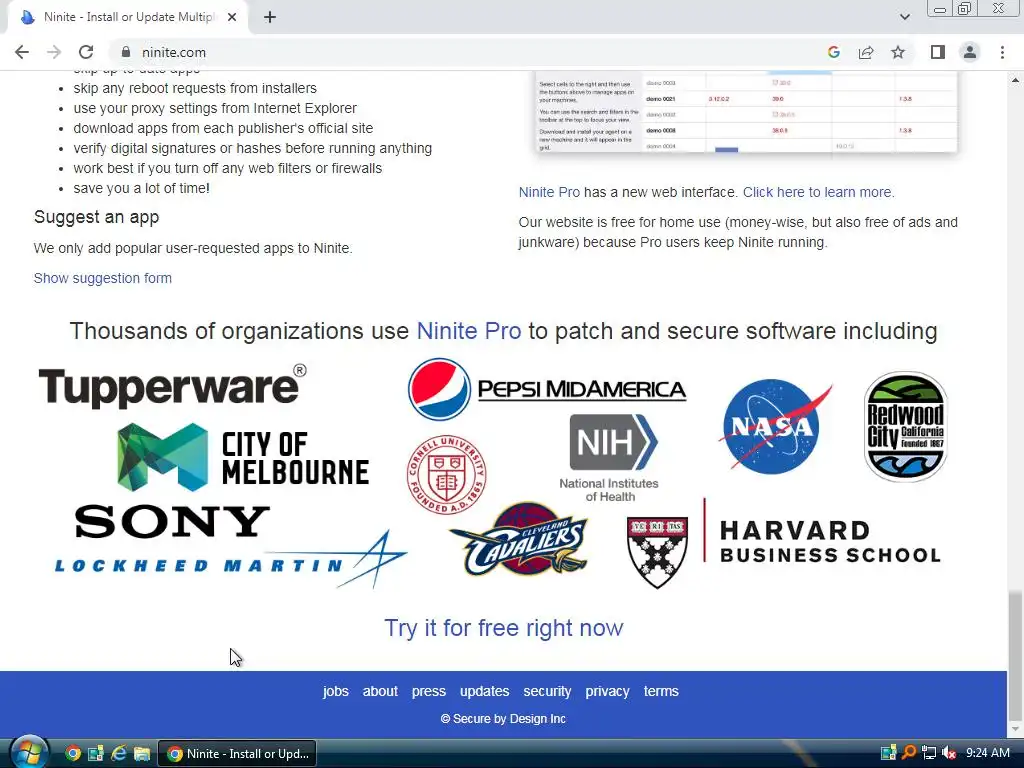Click the Suggest an app heading
The height and width of the screenshot is (768, 1024).
coord(97,217)
